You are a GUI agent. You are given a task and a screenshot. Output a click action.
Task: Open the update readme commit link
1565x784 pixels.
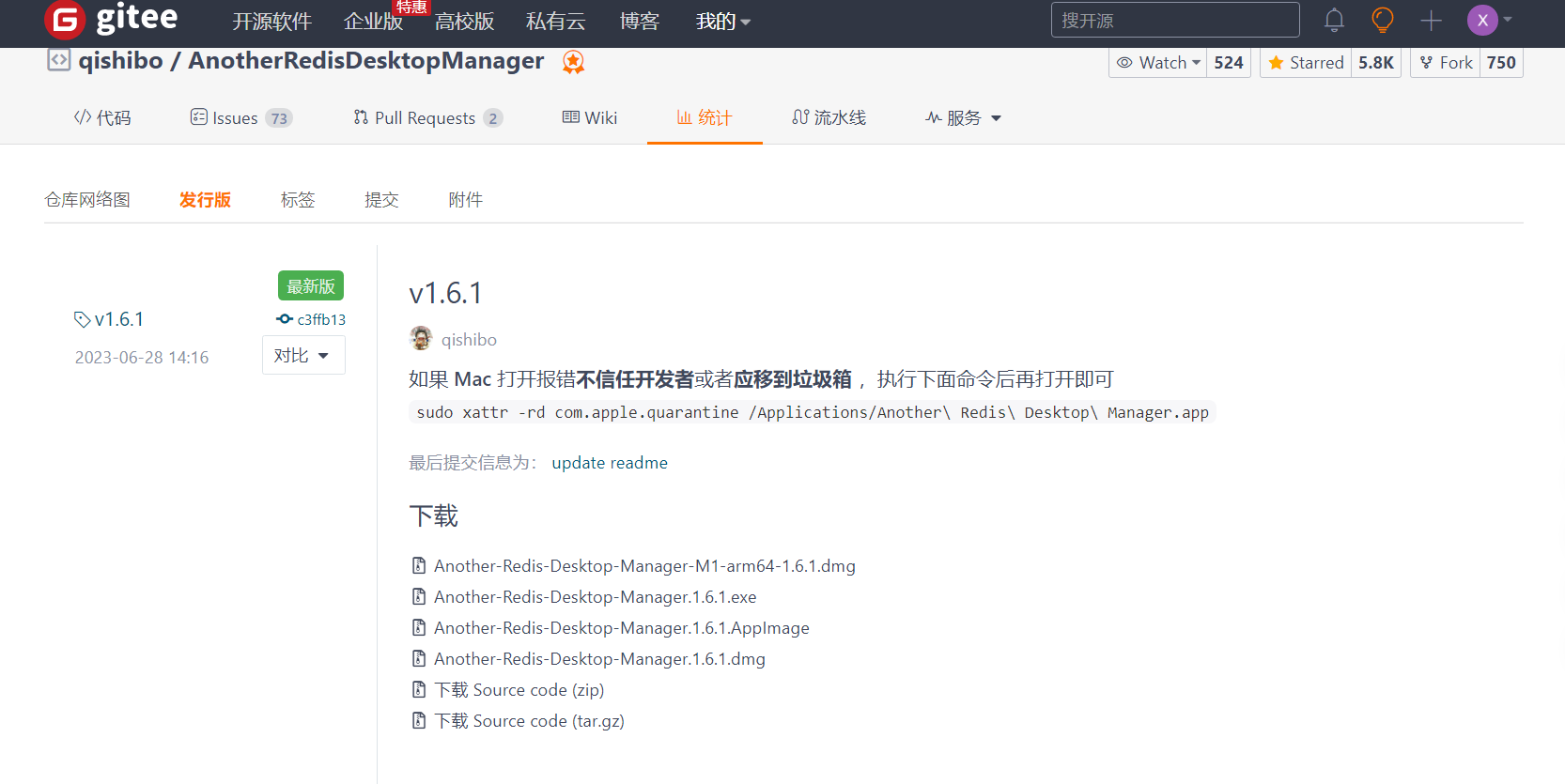[610, 463]
